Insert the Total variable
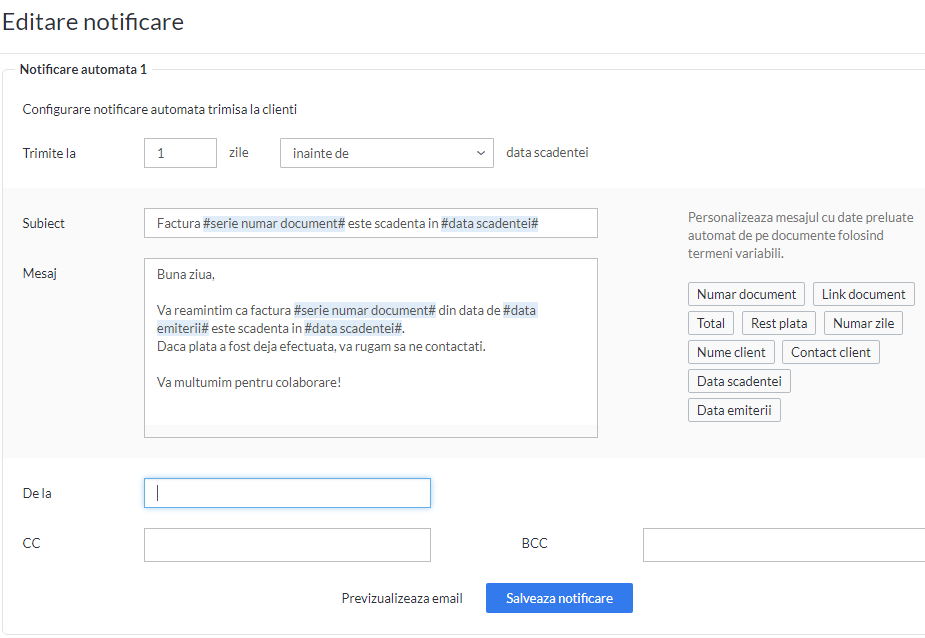925x638 pixels. [x=711, y=323]
